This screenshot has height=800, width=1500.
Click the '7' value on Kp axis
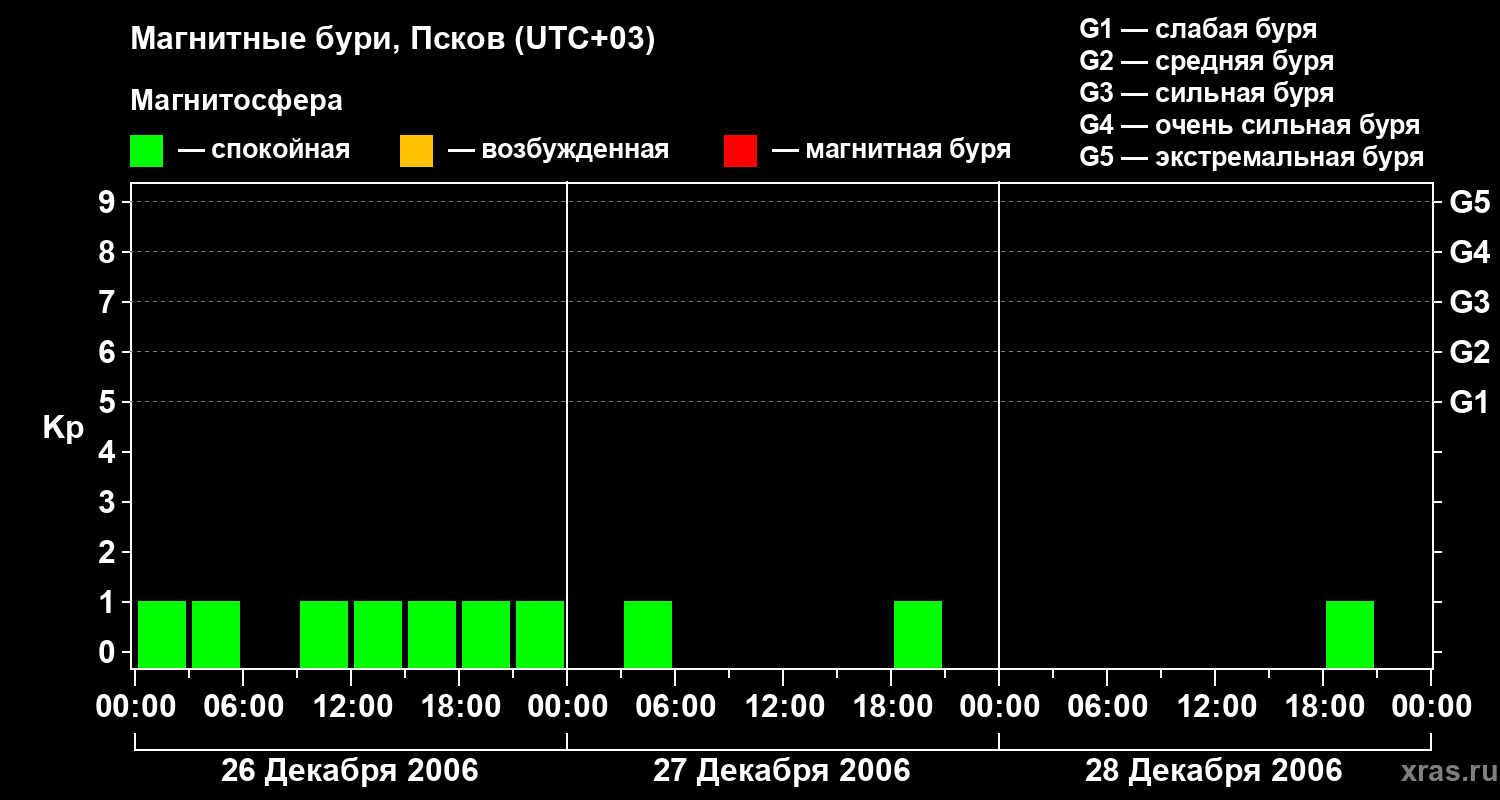(109, 302)
